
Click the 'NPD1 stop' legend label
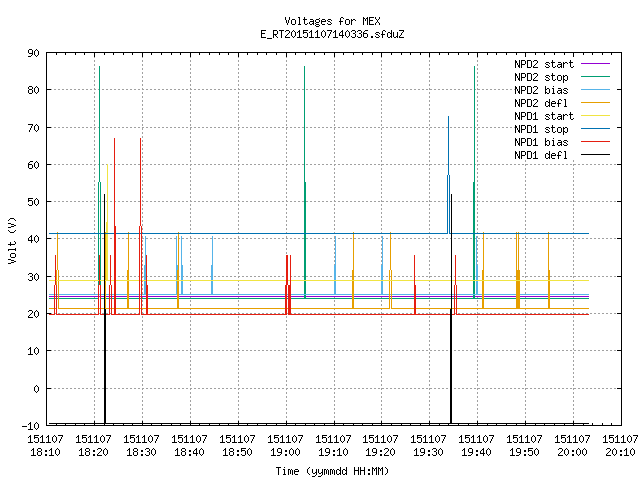[541, 129]
